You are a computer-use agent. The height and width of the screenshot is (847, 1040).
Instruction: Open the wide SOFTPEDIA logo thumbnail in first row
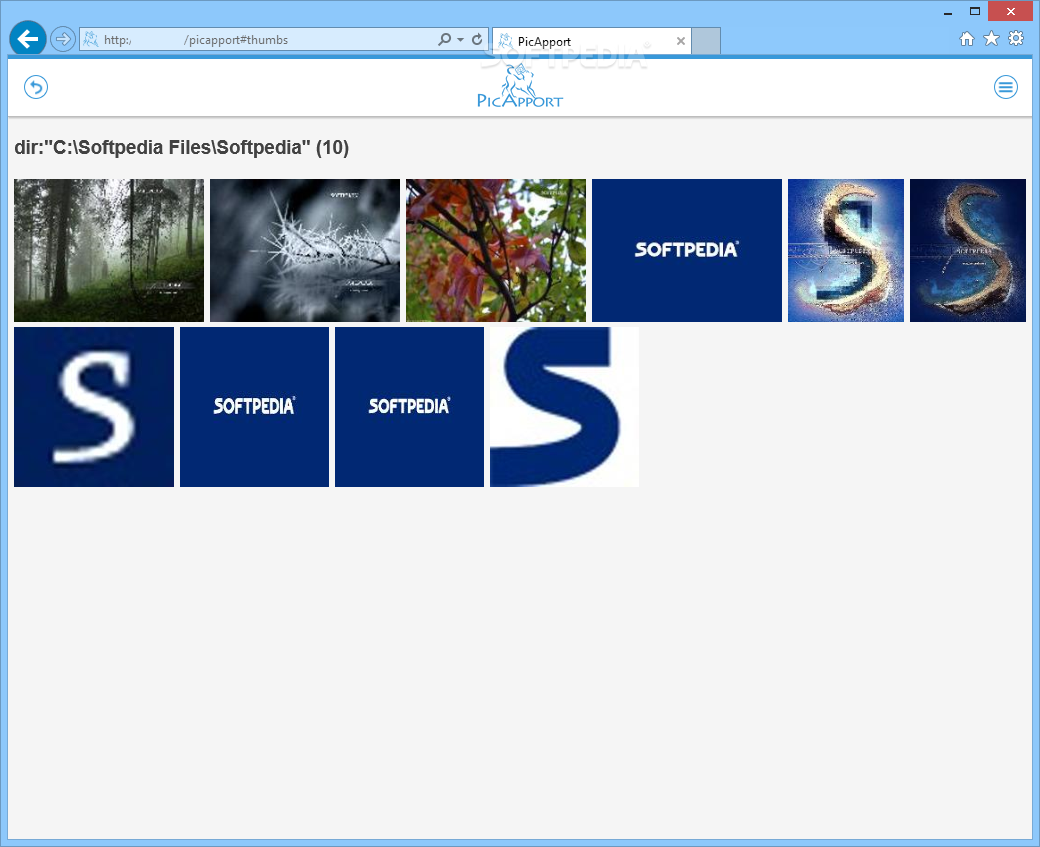coord(686,250)
